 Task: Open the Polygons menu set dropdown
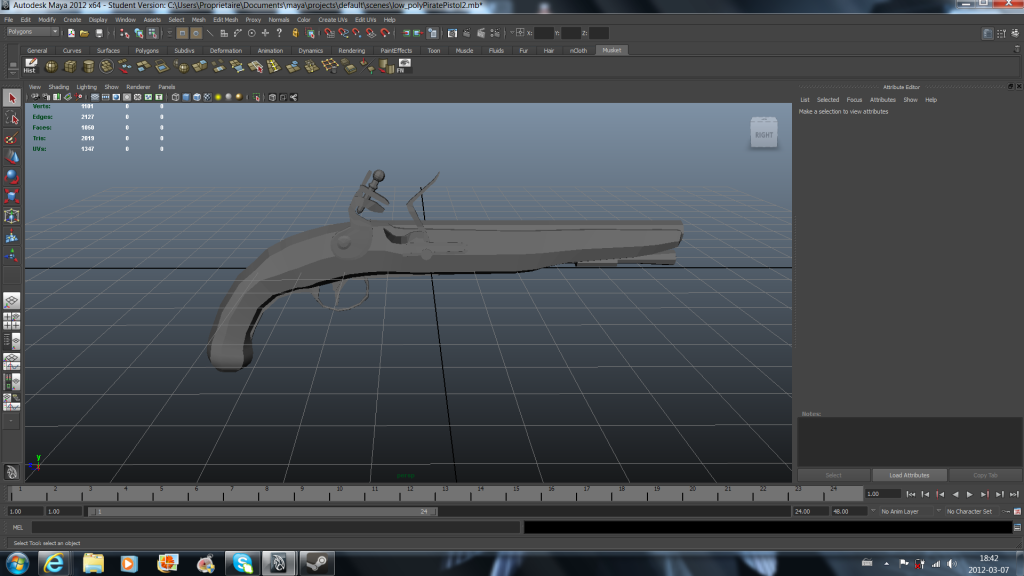[33, 32]
